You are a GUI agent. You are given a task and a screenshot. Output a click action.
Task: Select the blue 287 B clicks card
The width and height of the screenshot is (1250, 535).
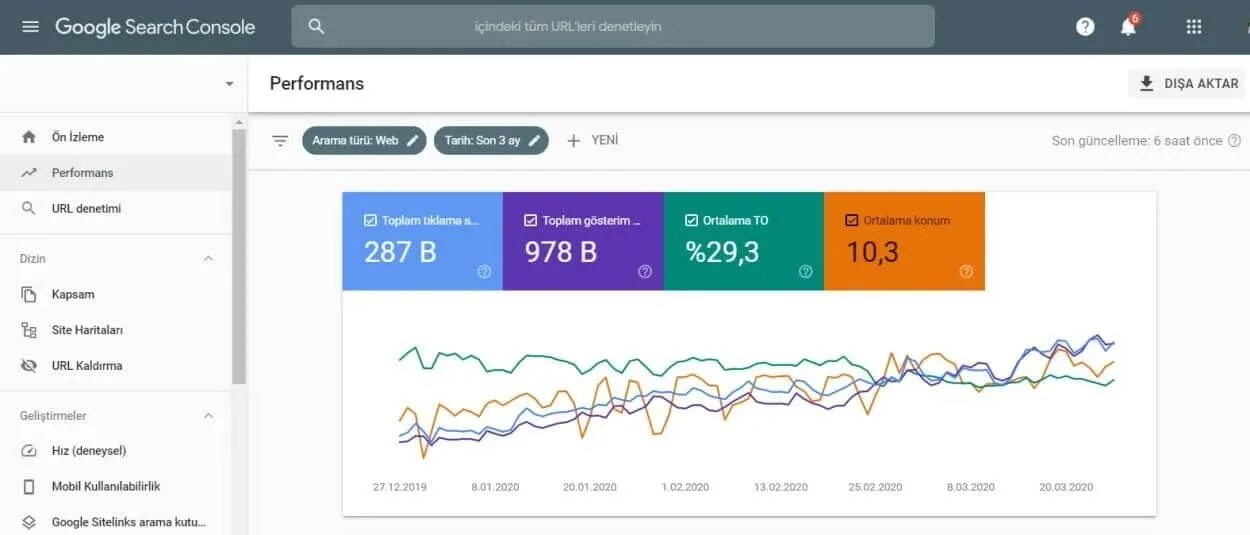click(x=422, y=241)
